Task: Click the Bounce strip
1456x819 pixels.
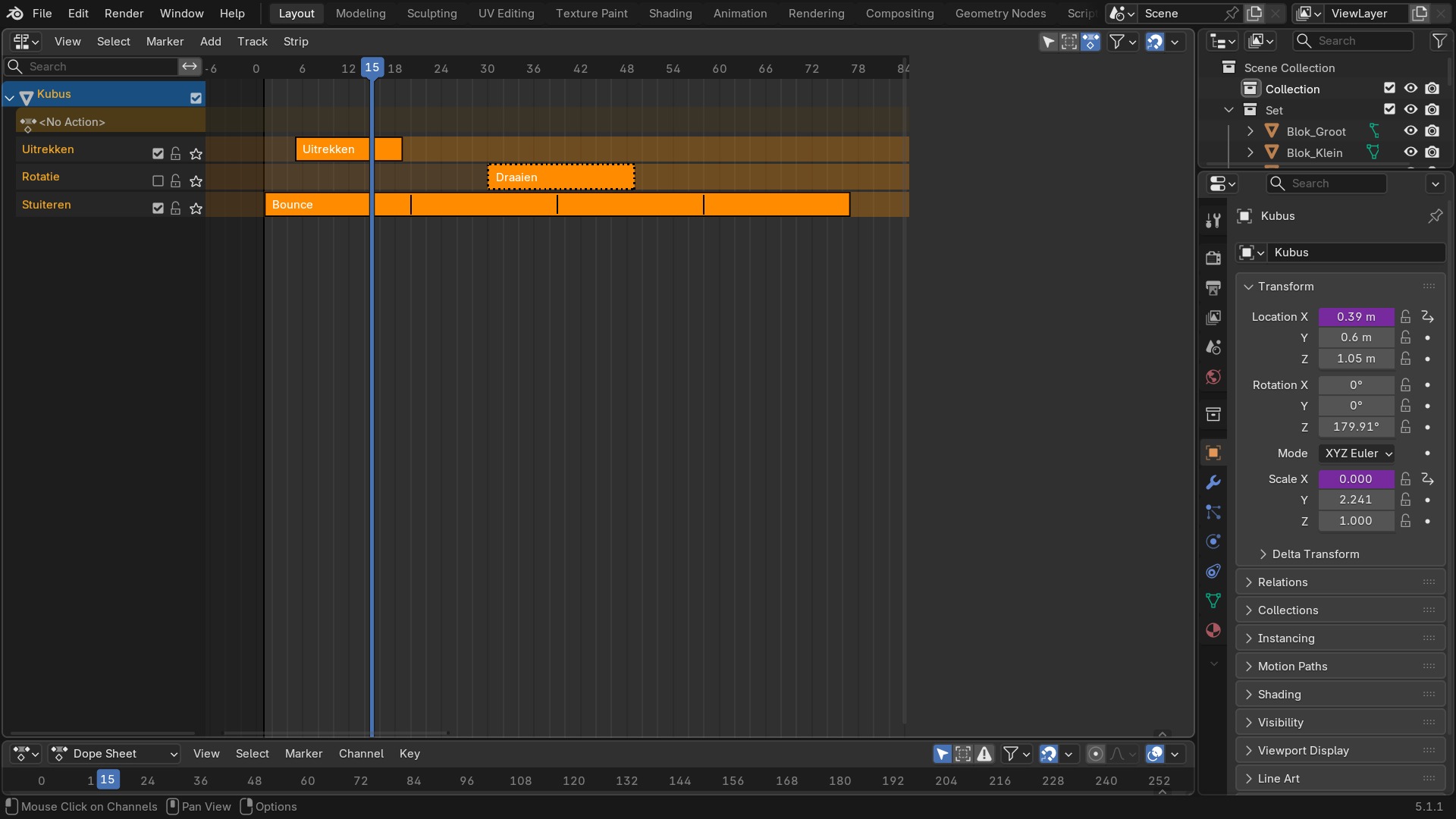Action: coord(557,205)
